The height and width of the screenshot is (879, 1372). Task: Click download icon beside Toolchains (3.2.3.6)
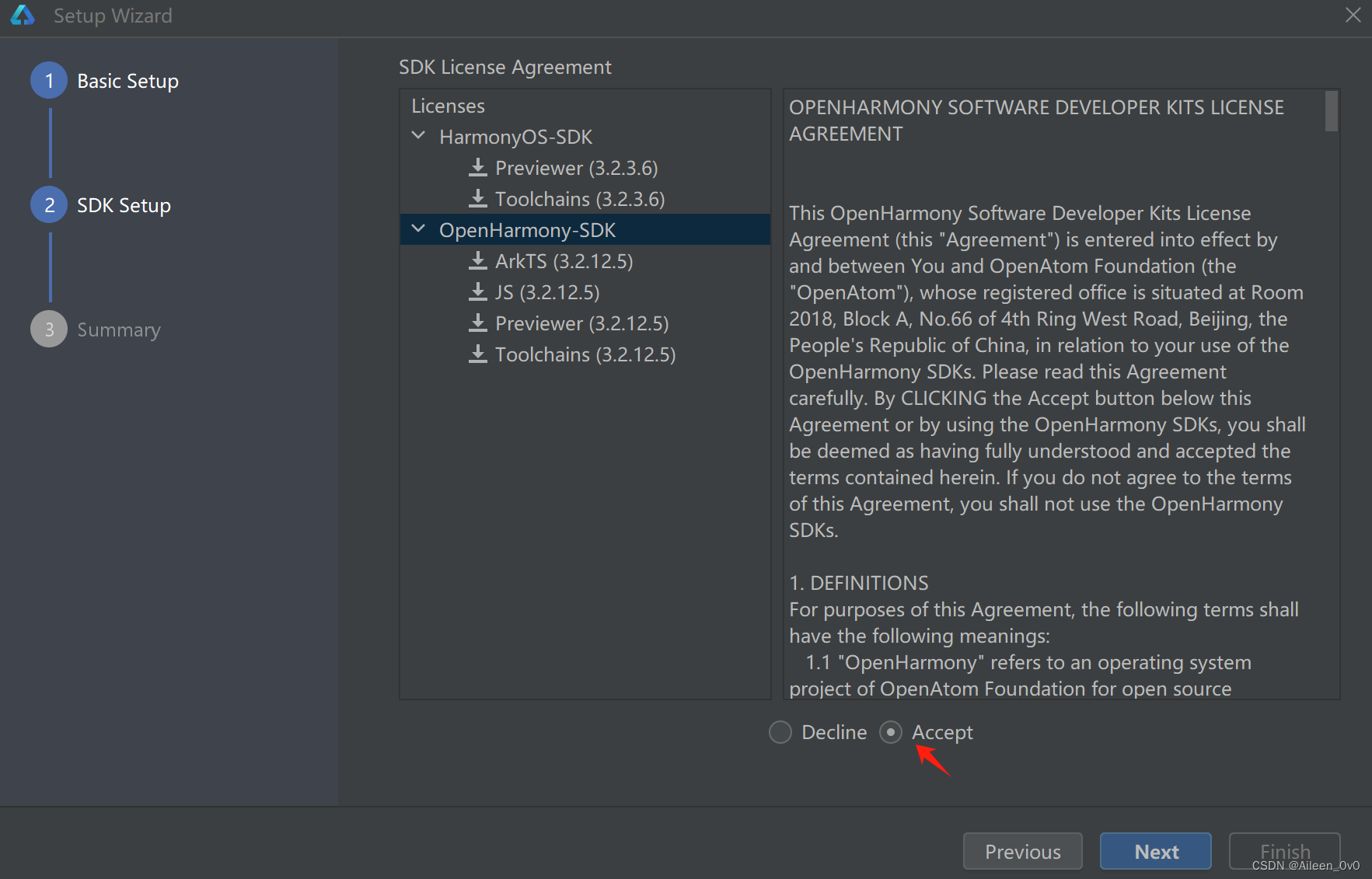pos(478,199)
